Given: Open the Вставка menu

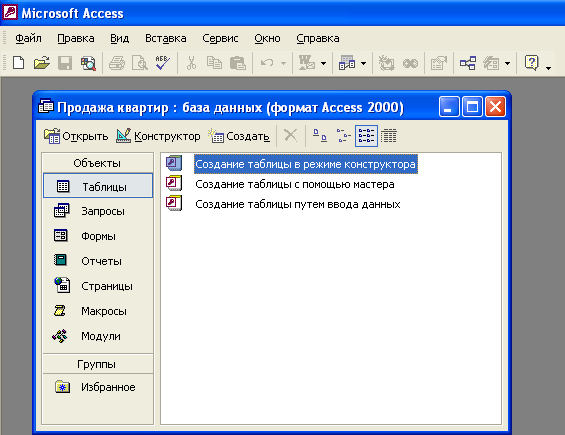Looking at the screenshot, I should (165, 38).
